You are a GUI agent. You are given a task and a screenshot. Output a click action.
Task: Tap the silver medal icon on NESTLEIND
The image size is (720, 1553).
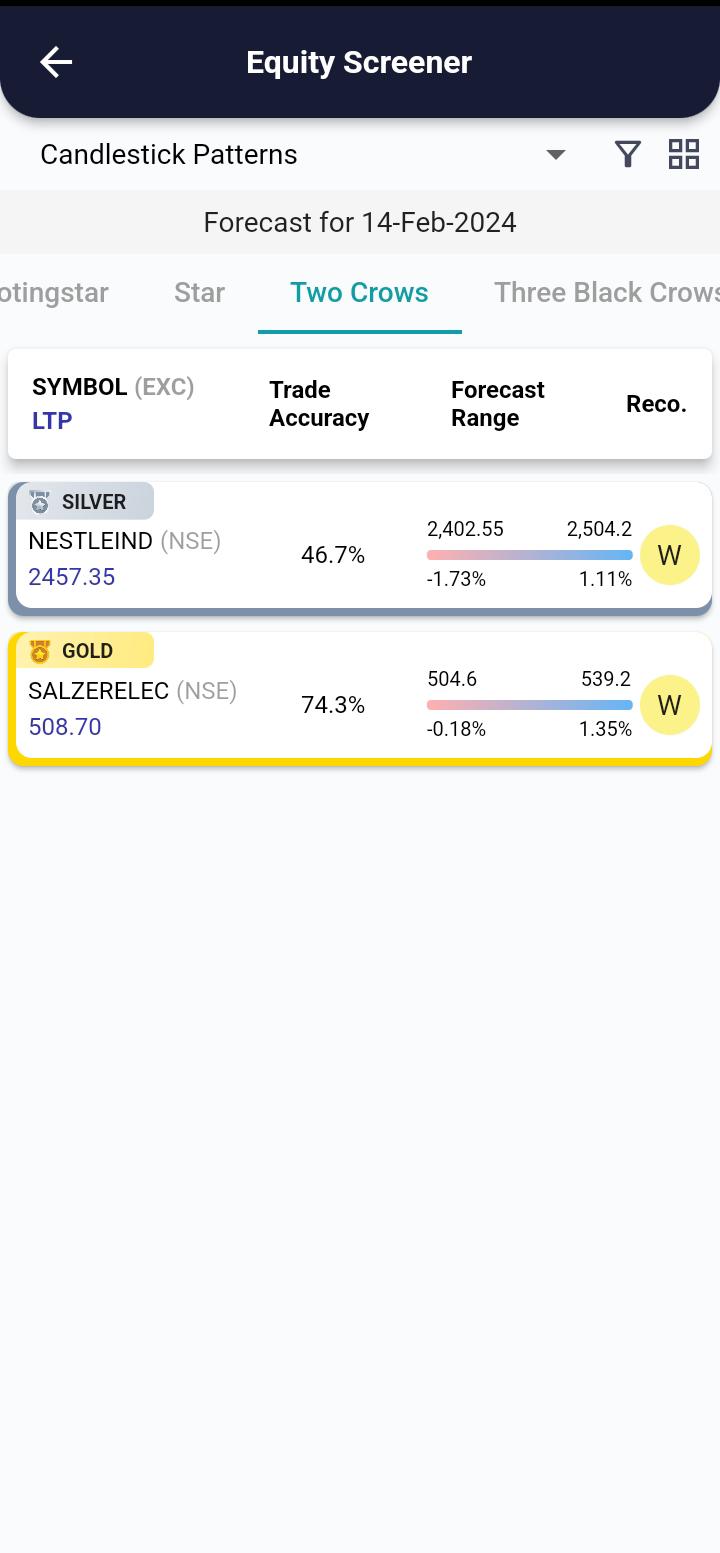click(x=40, y=502)
